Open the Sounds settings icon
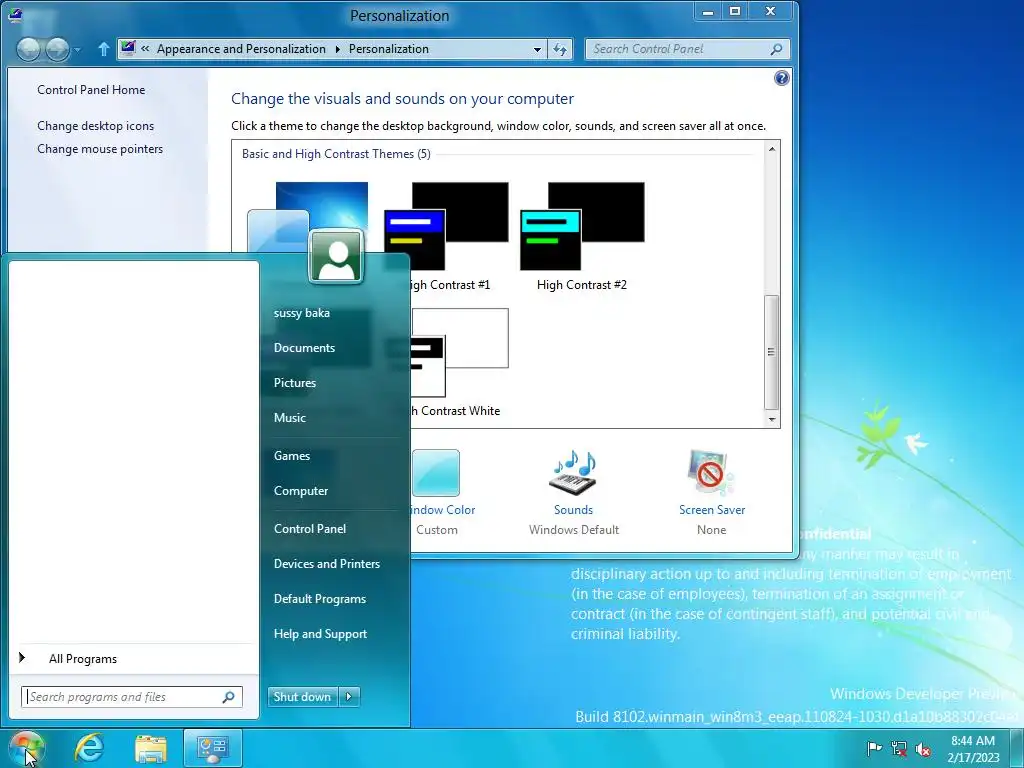The width and height of the screenshot is (1024, 768). 573,473
